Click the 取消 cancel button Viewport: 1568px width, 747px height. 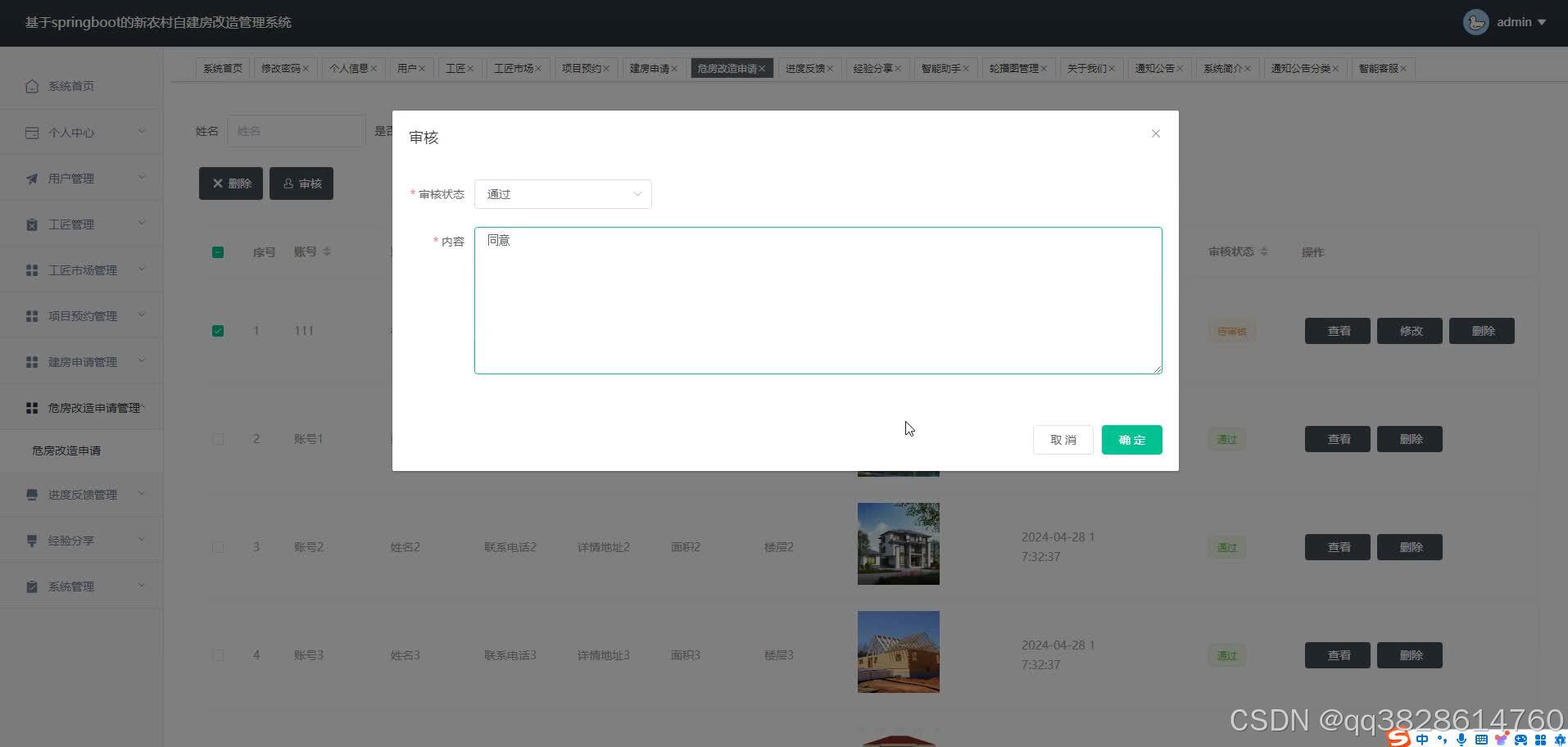pos(1063,440)
